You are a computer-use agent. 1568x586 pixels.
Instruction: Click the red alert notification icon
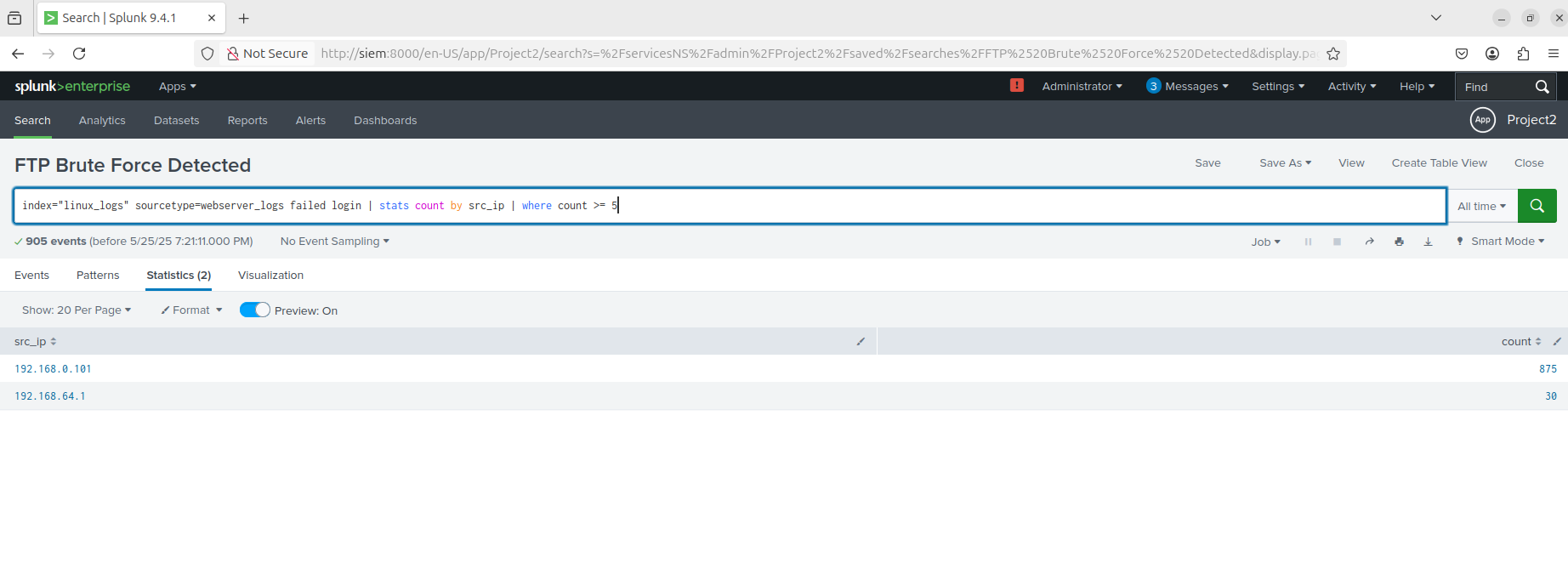pyautogui.click(x=1016, y=85)
